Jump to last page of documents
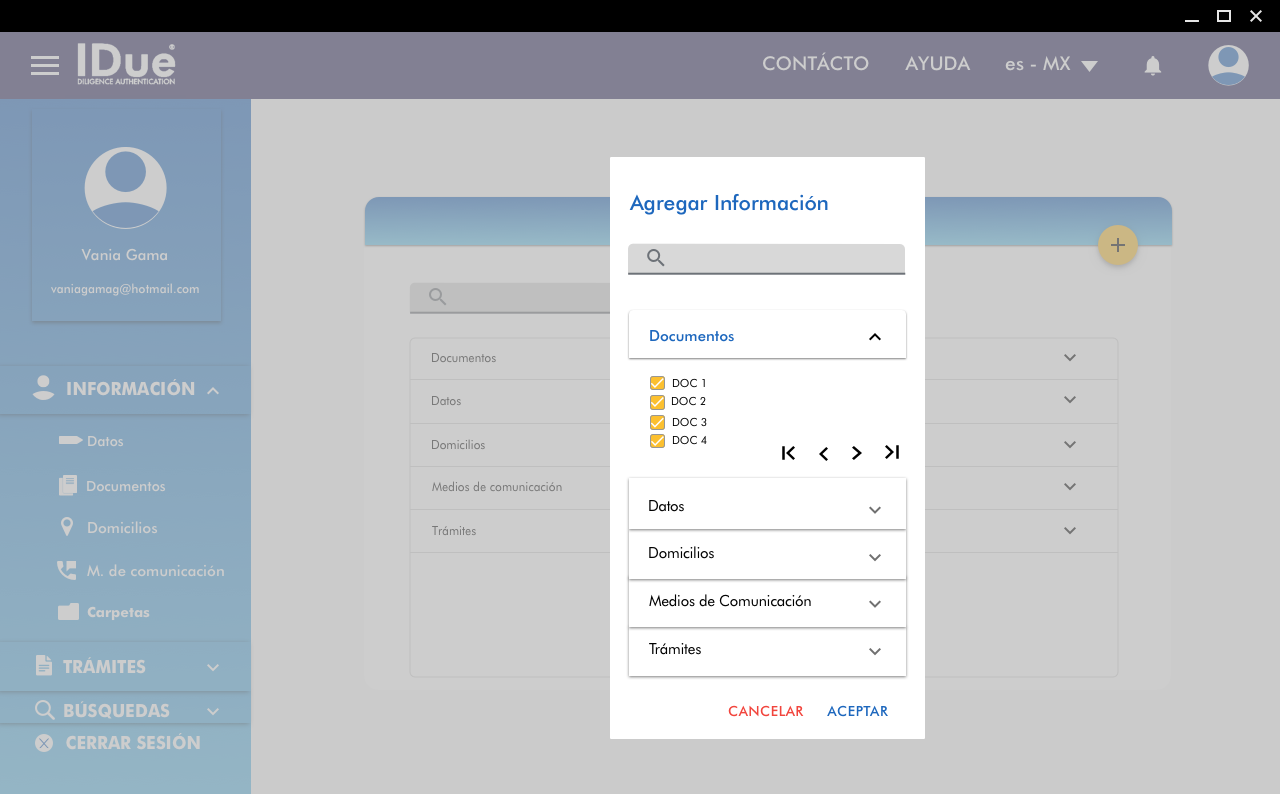Viewport: 1280px width, 794px height. pos(892,453)
